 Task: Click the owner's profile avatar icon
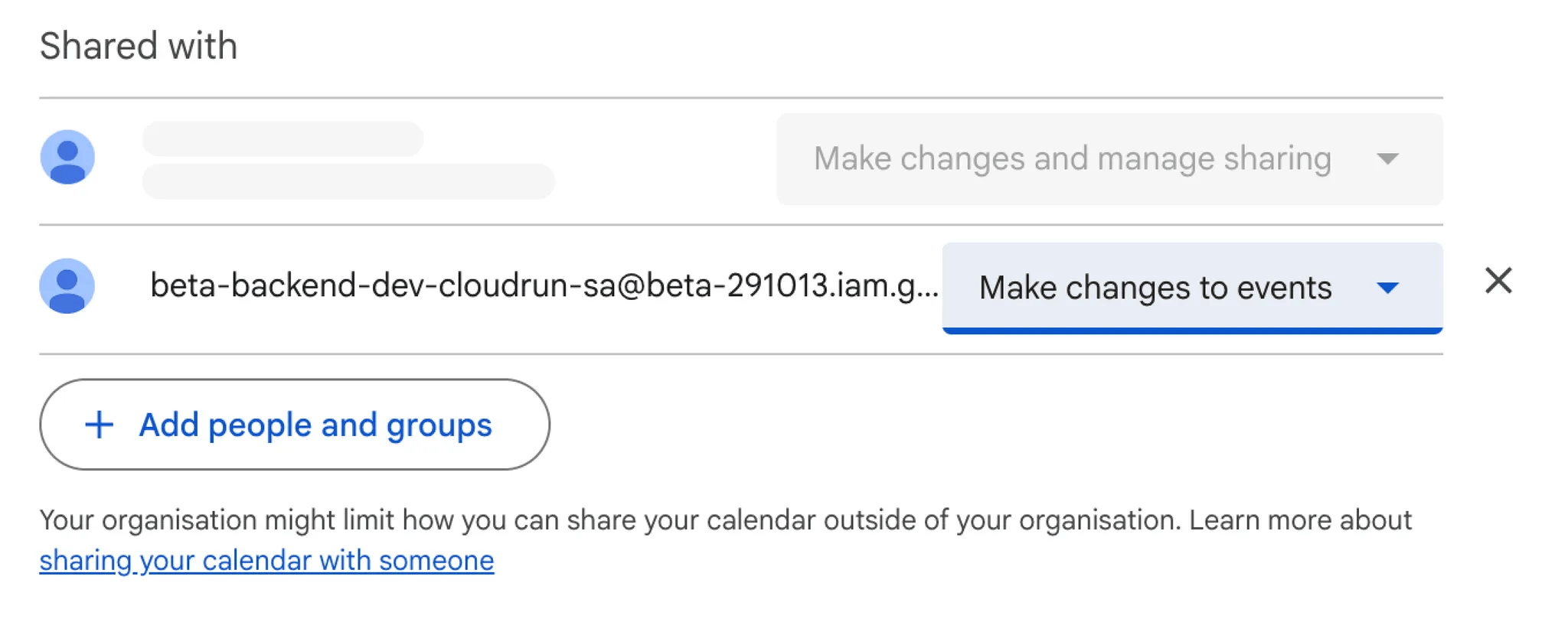(x=67, y=158)
